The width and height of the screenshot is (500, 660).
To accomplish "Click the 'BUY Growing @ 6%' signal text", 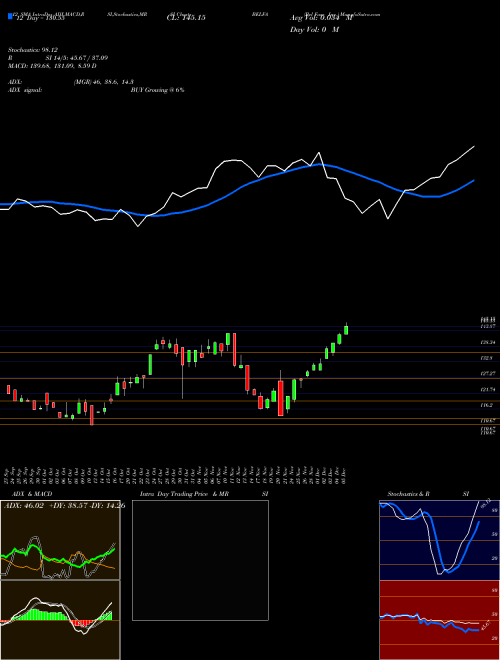I will click(x=157, y=90).
